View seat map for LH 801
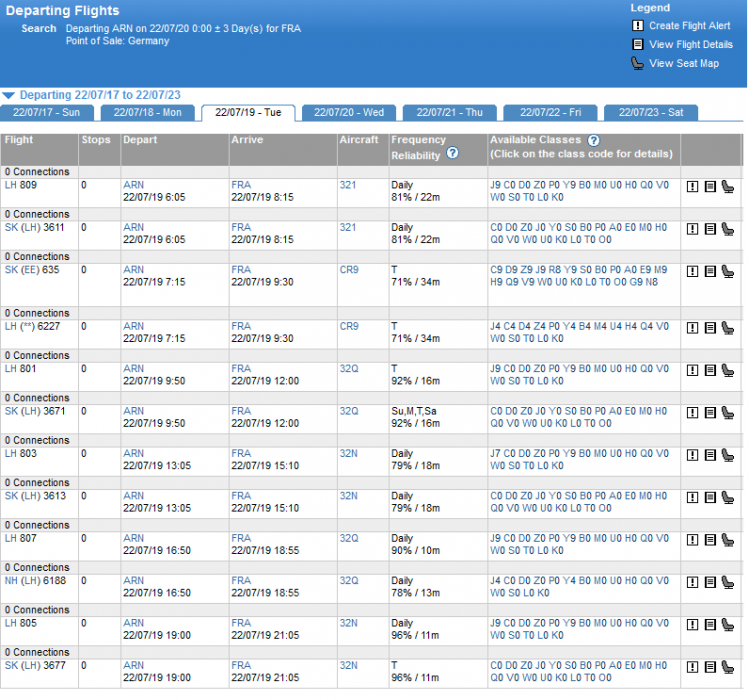The width and height of the screenshot is (749, 700). click(x=727, y=370)
